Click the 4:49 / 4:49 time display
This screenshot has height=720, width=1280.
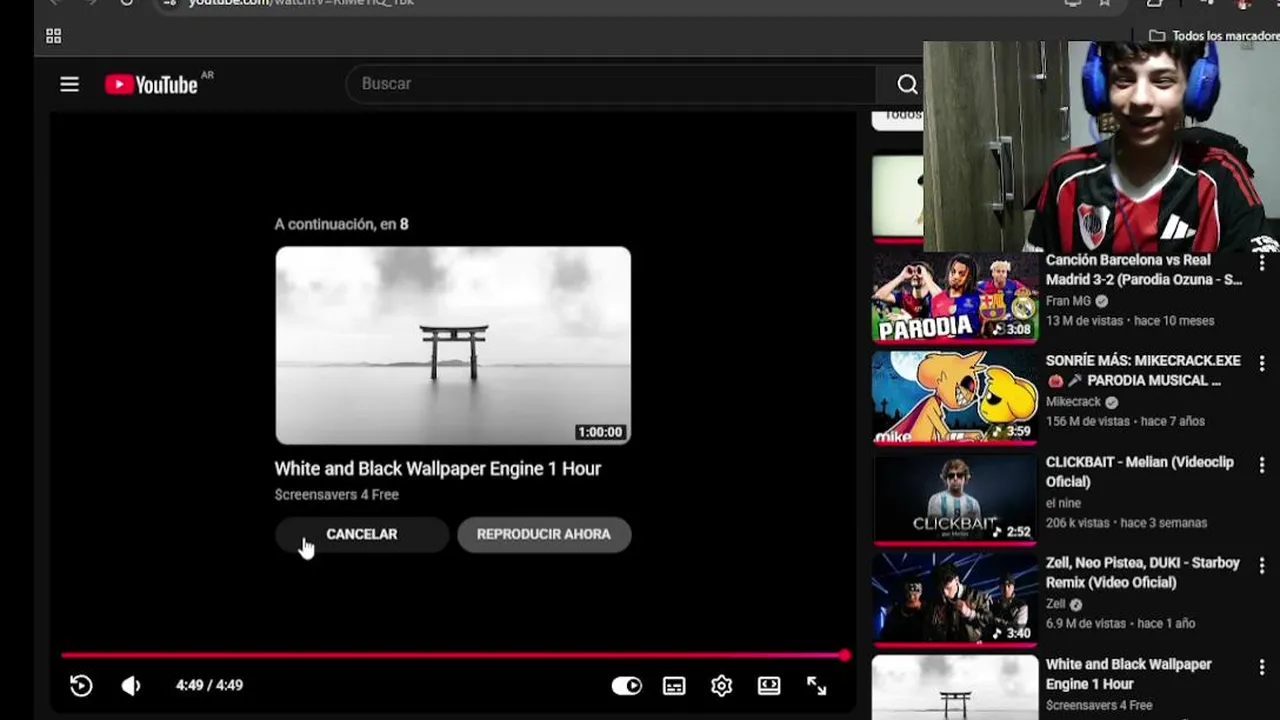209,685
